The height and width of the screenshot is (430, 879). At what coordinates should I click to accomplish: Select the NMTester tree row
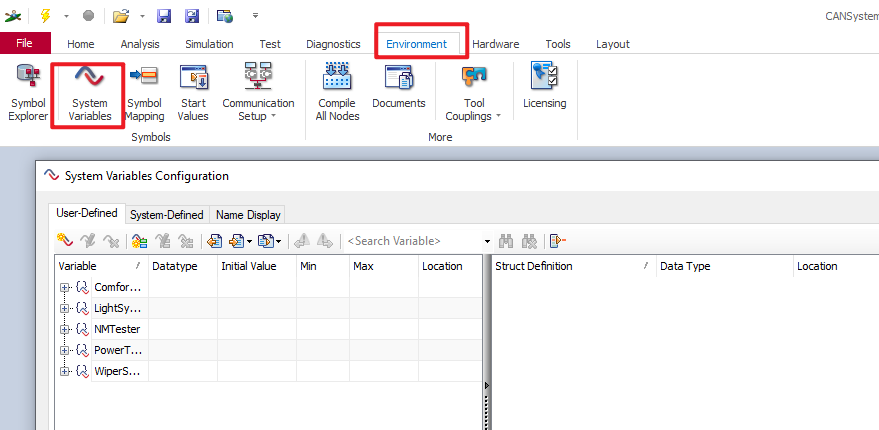click(x=269, y=329)
